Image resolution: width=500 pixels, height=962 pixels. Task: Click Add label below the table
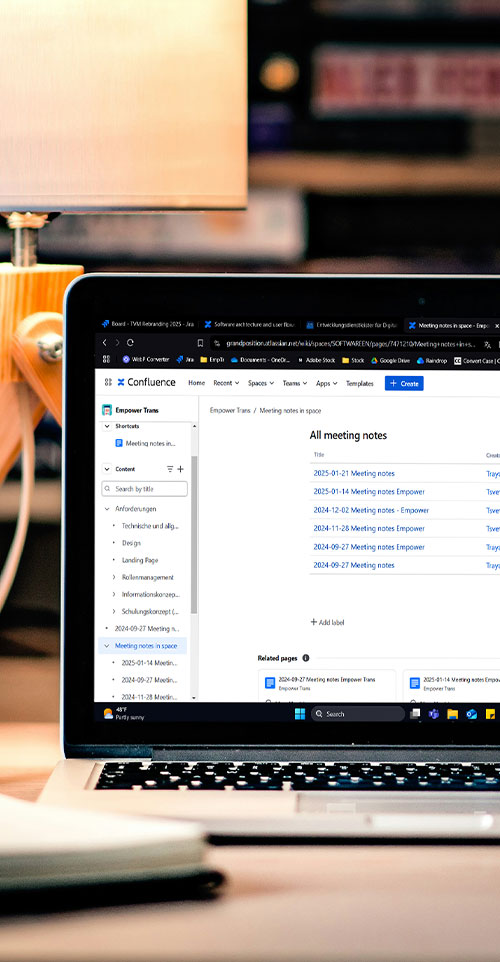tap(327, 622)
